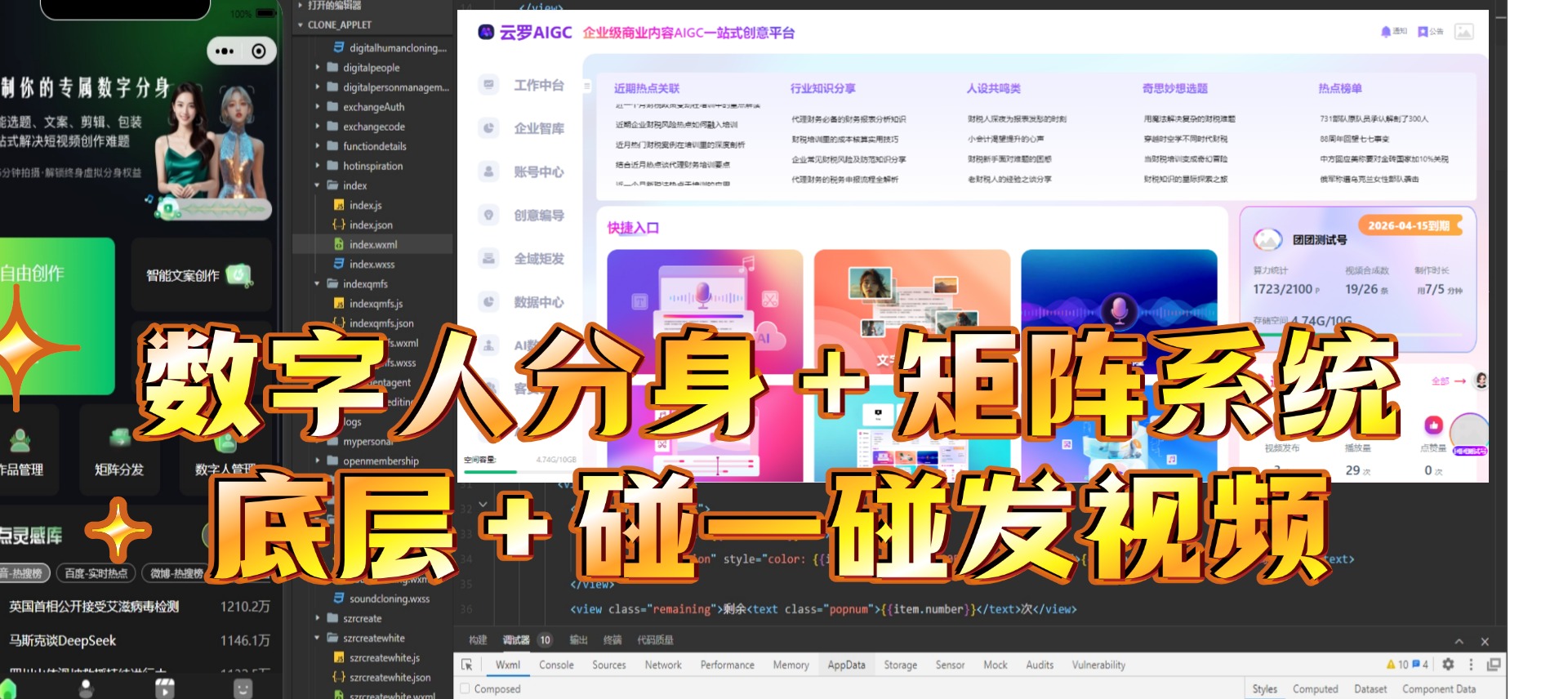The height and width of the screenshot is (699, 1568).
Task: Open the 通知 bell icon
Action: pyautogui.click(x=1385, y=32)
